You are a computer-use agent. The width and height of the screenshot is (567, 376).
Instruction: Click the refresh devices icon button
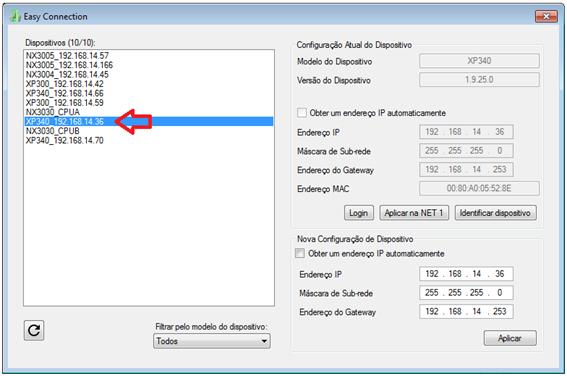[34, 330]
